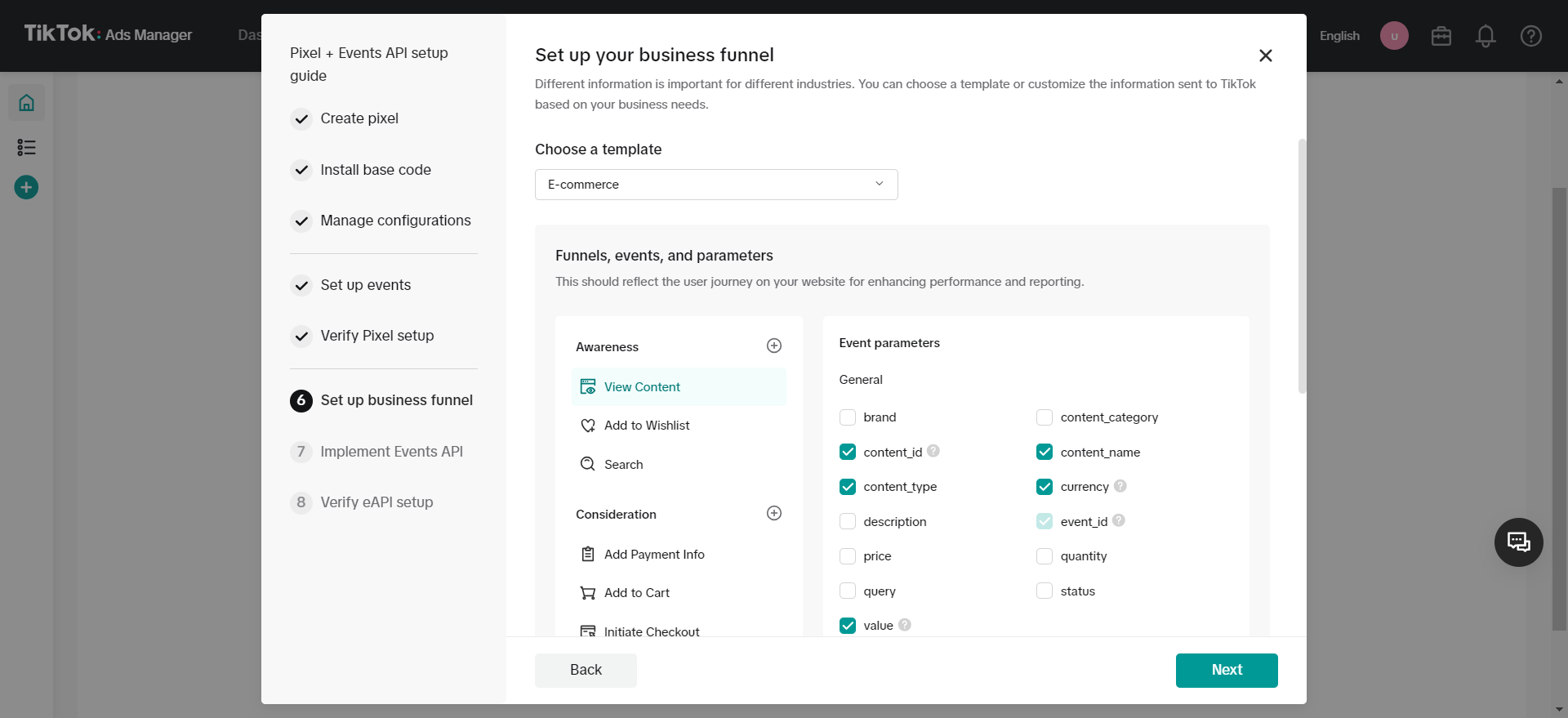
Task: Select the Add to Cart event
Action: click(637, 593)
